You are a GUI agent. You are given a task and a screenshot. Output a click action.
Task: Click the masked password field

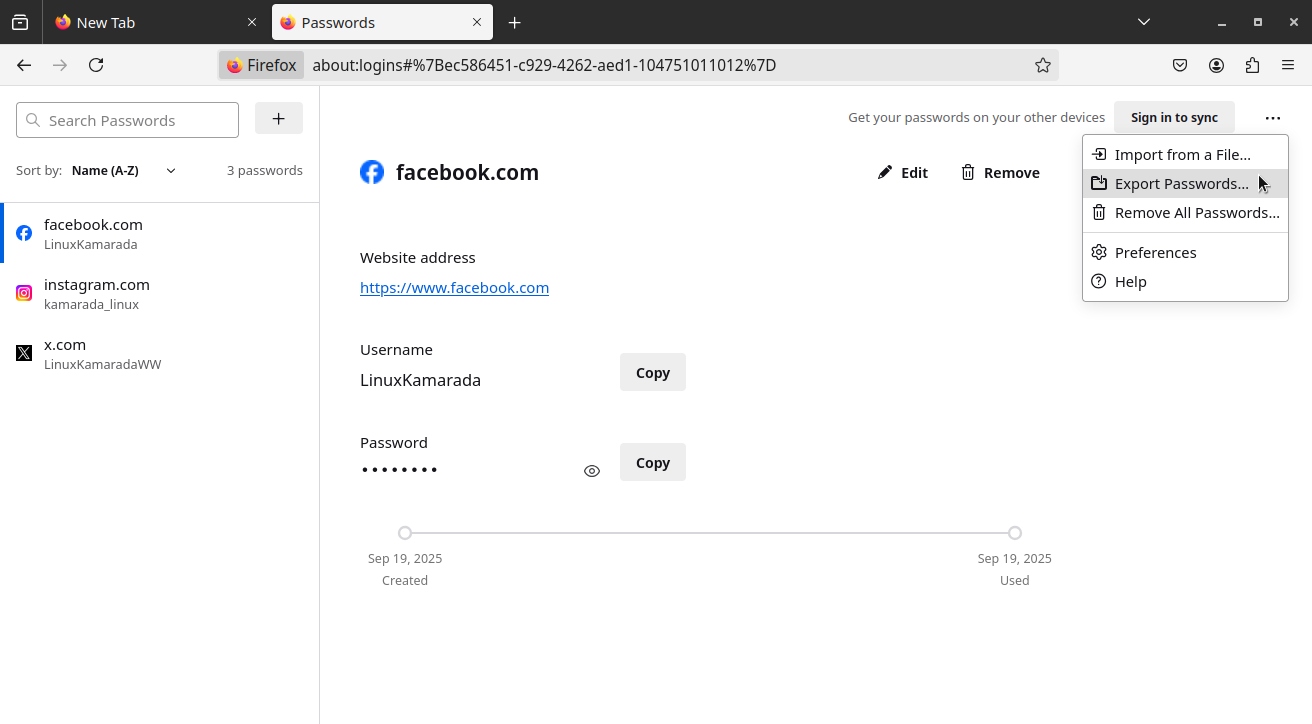[x=400, y=470]
